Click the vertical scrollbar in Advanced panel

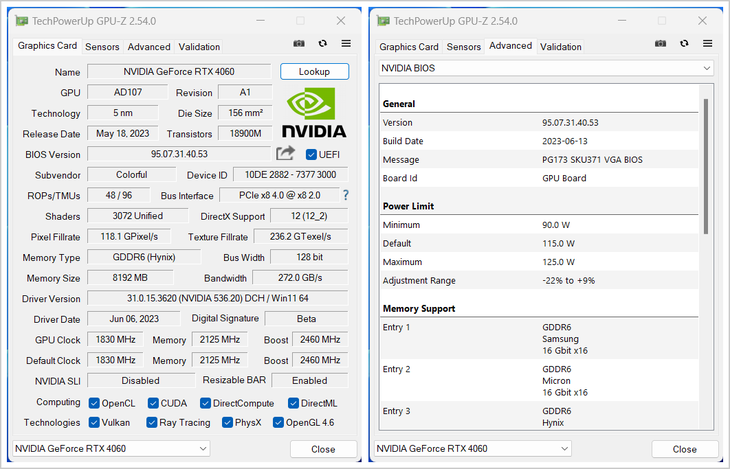click(706, 170)
